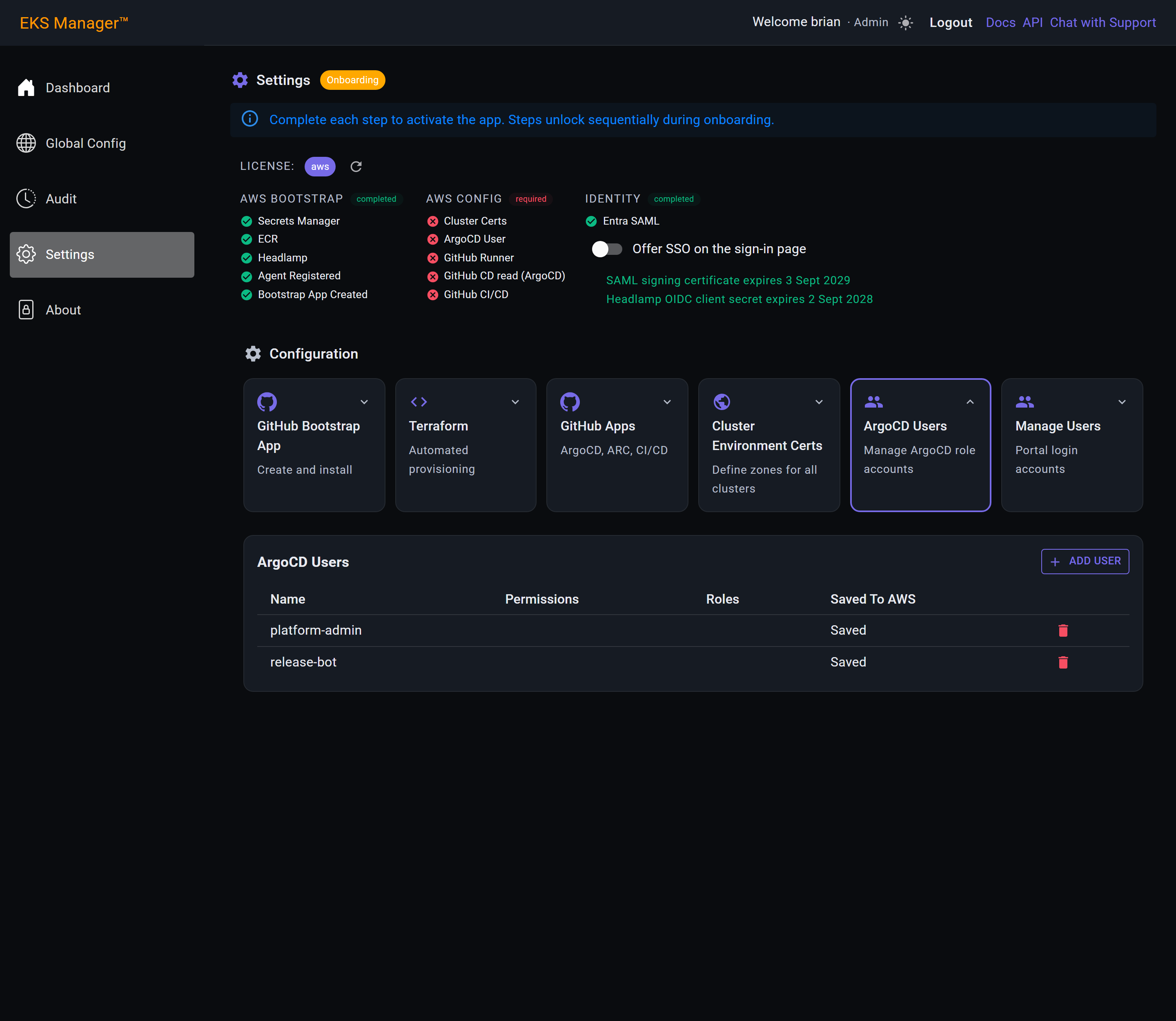Click the aws license chip

click(320, 166)
